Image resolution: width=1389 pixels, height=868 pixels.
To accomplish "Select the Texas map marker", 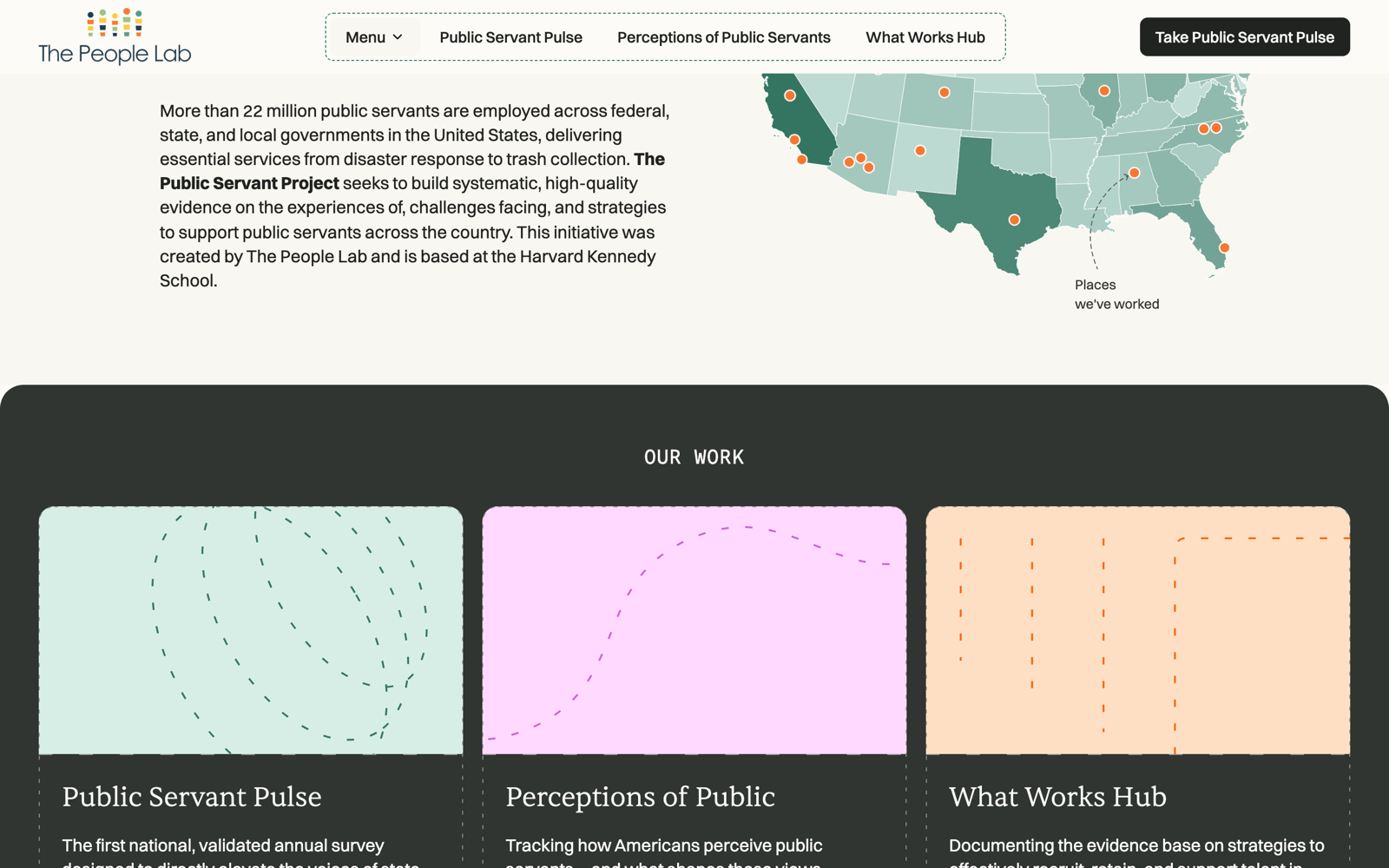I will [x=1014, y=220].
